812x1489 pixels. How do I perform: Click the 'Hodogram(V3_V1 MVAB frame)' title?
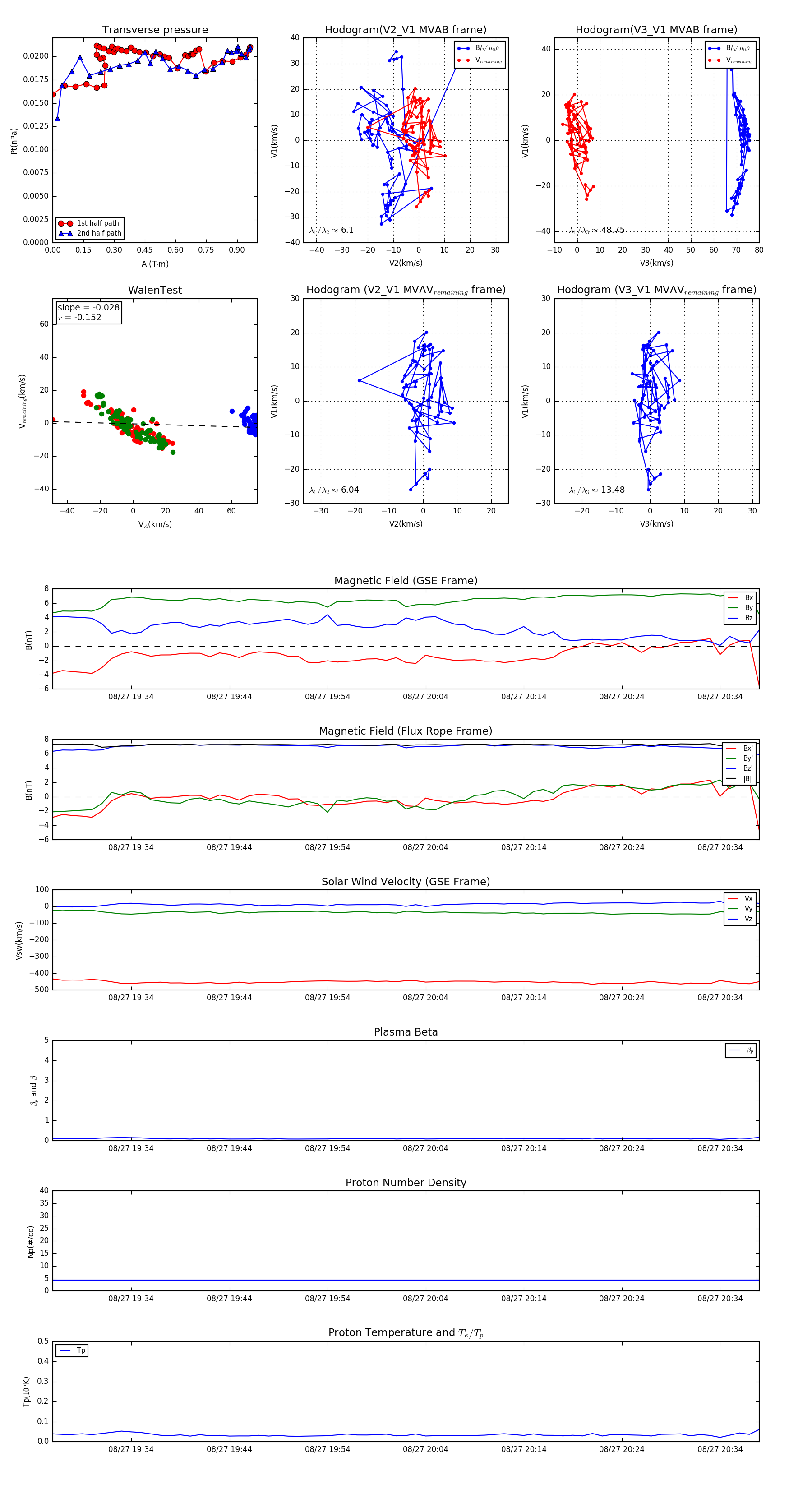pyautogui.click(x=656, y=29)
